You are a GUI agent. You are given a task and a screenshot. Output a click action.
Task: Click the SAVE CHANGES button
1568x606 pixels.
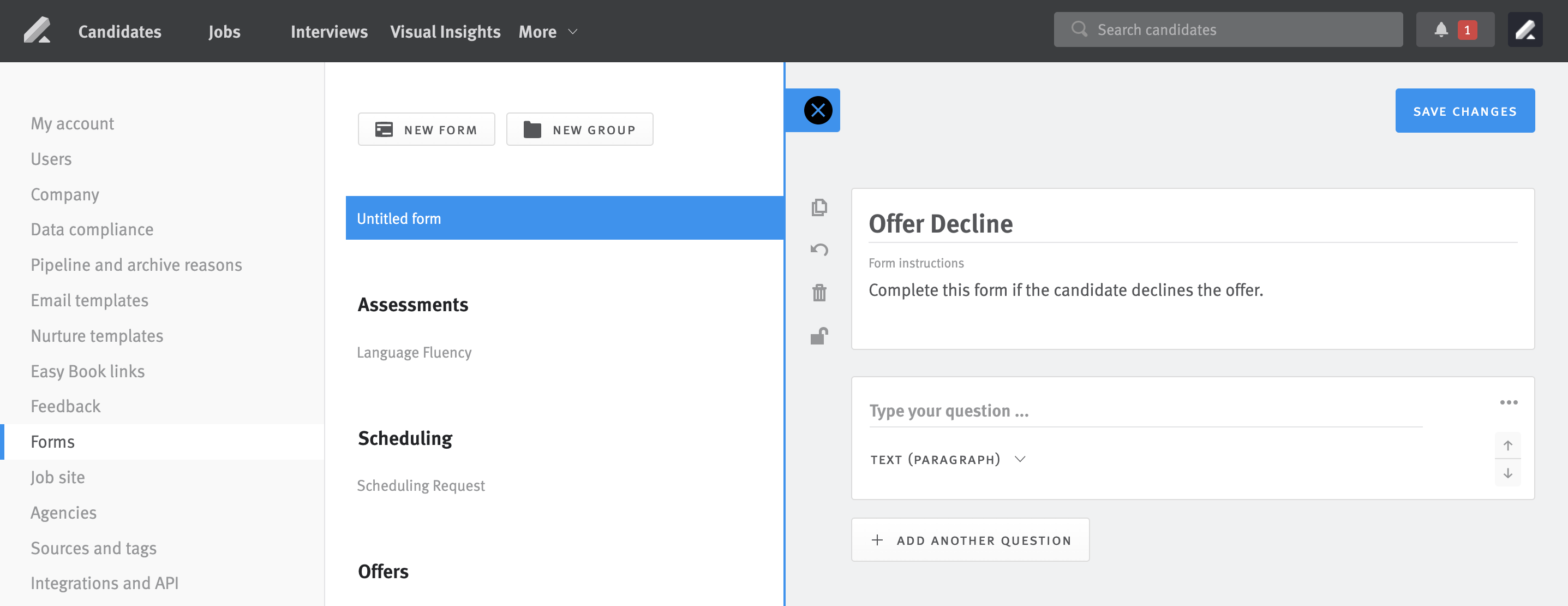click(x=1465, y=111)
